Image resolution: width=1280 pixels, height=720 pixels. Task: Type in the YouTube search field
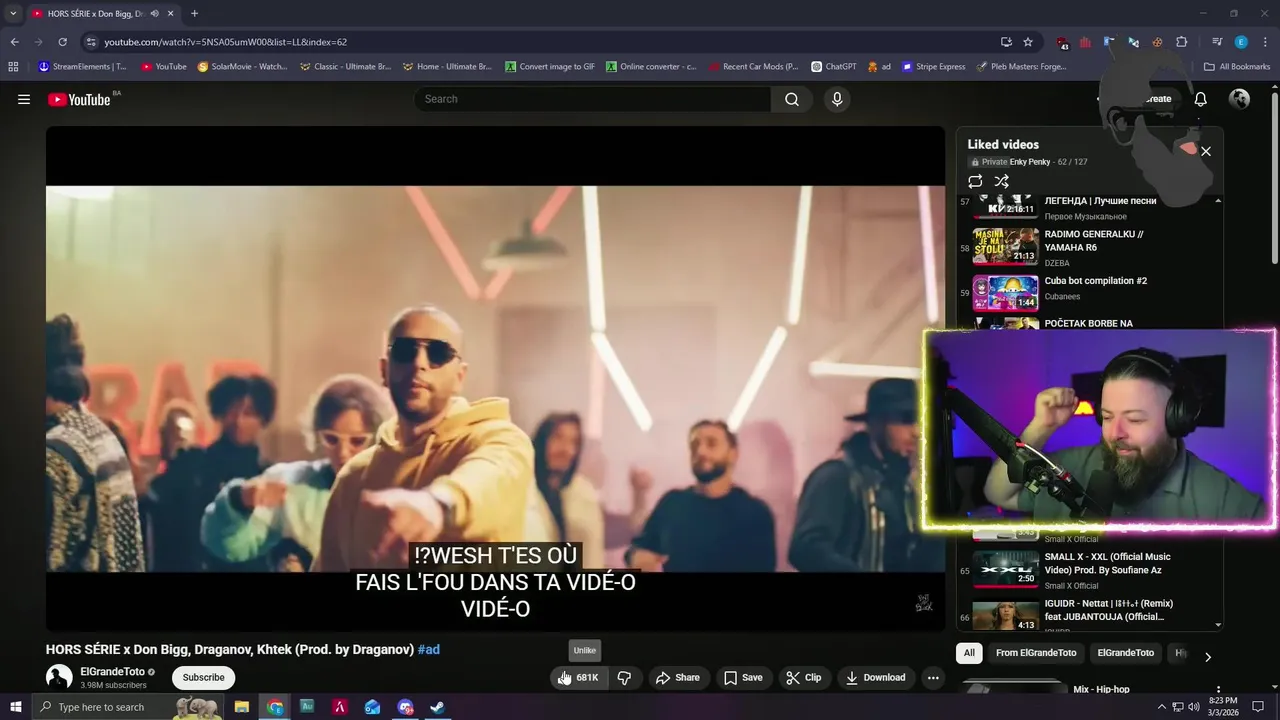tap(592, 99)
